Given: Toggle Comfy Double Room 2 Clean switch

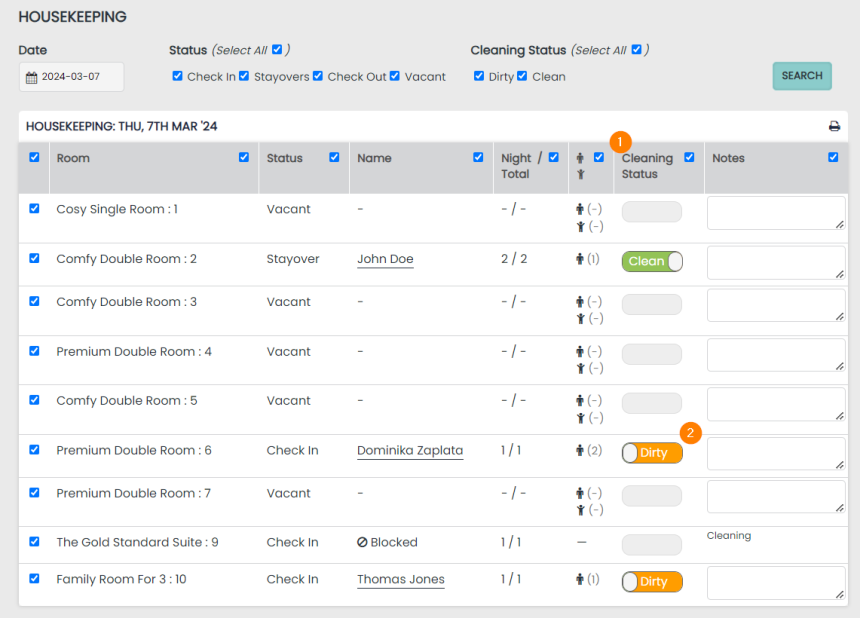Looking at the screenshot, I should coord(652,261).
